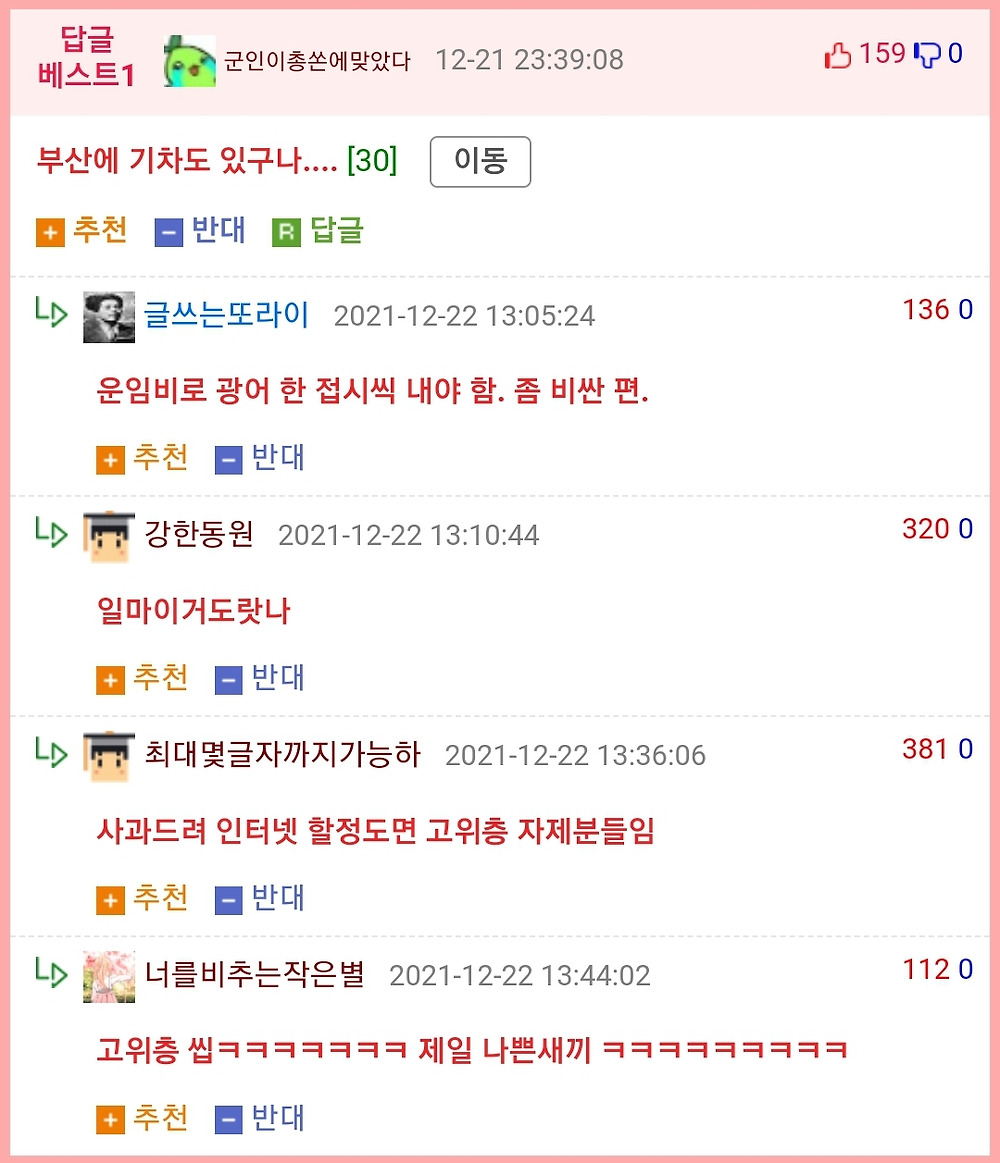Click the 반대 label under 고위층 씹ㅋㅋㅋ comment
Image resolution: width=1000 pixels, height=1163 pixels.
278,1117
